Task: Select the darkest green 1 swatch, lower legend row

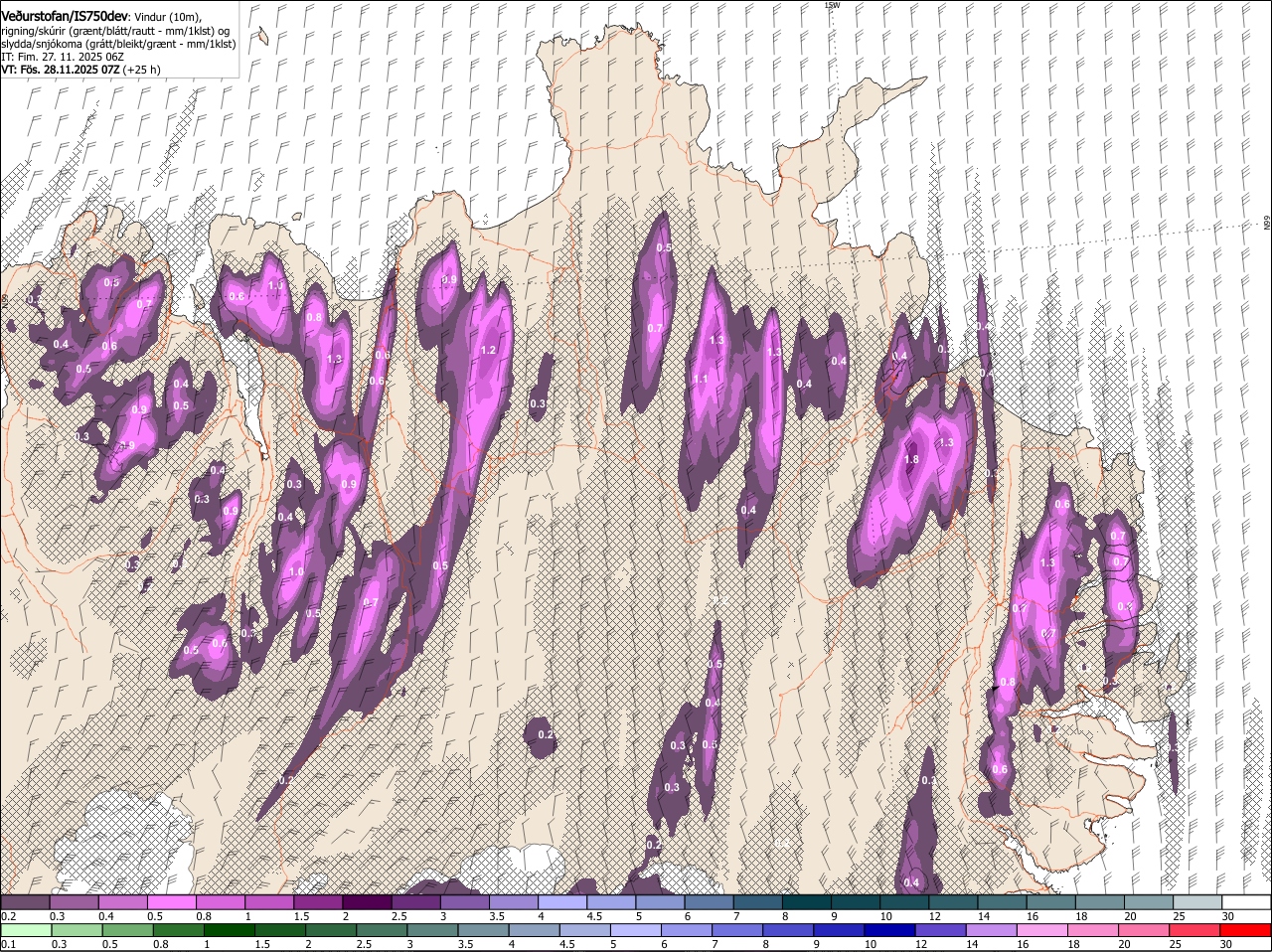Action: click(230, 930)
